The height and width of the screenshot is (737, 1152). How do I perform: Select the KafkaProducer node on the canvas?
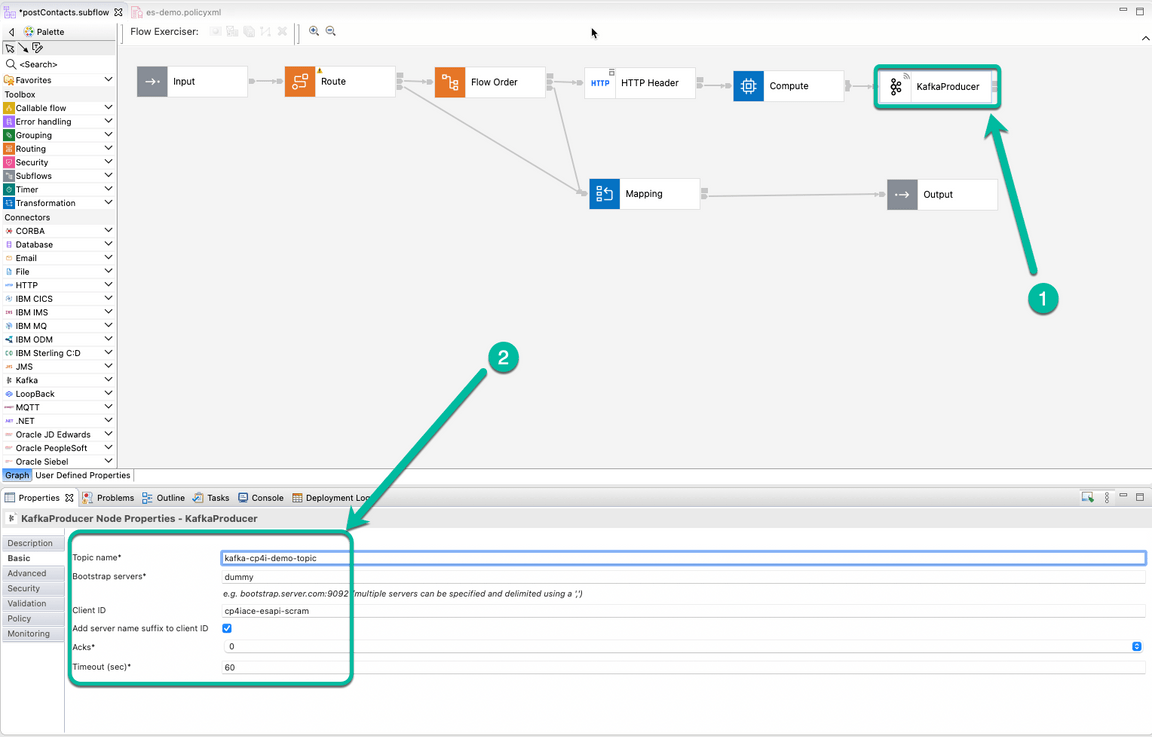tap(936, 86)
